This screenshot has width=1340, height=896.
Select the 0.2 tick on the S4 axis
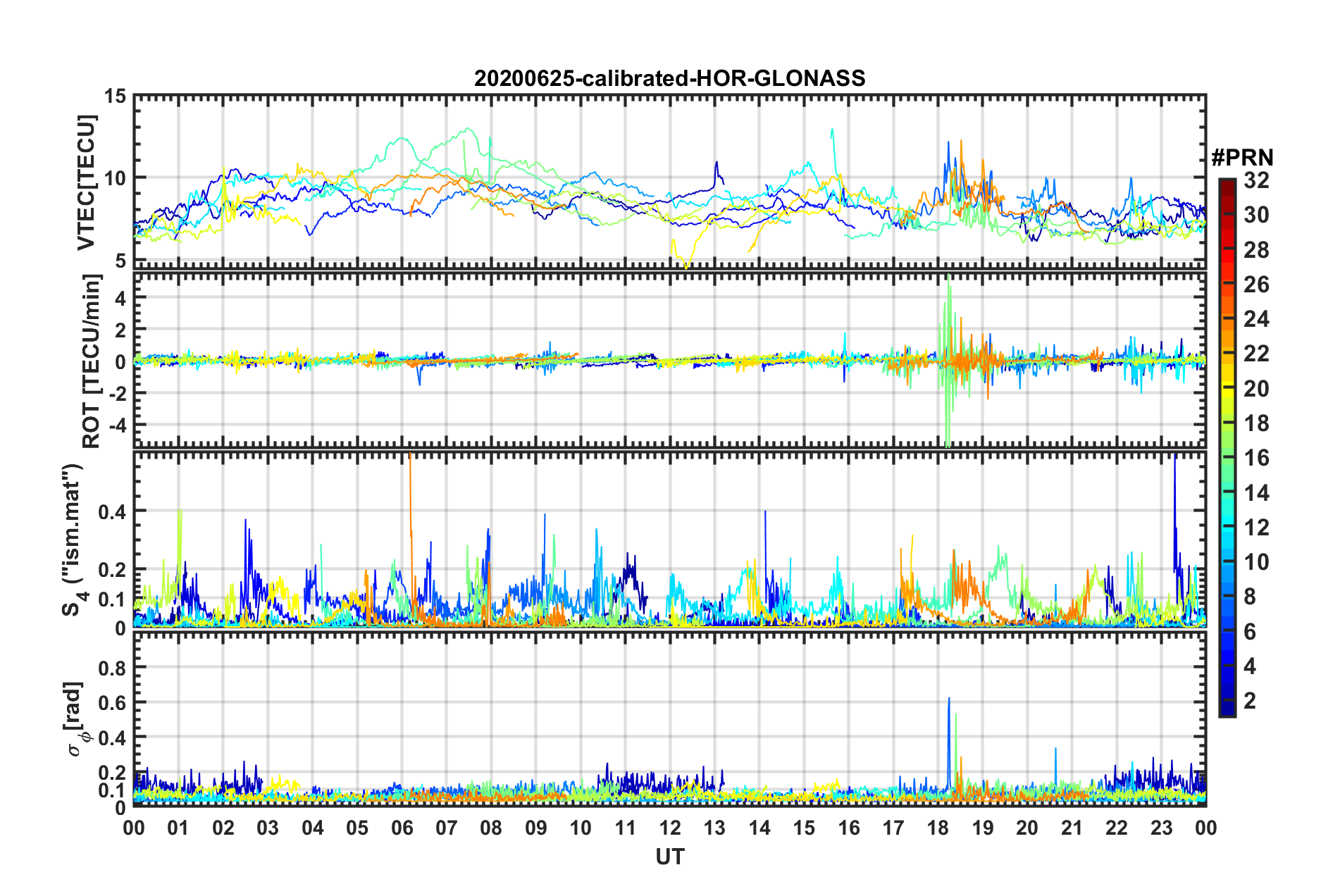[x=113, y=569]
